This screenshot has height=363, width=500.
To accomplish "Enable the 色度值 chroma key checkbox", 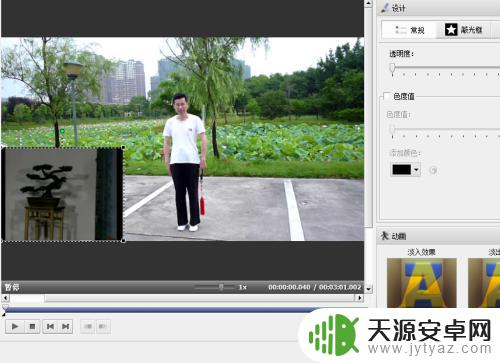I will [x=387, y=96].
